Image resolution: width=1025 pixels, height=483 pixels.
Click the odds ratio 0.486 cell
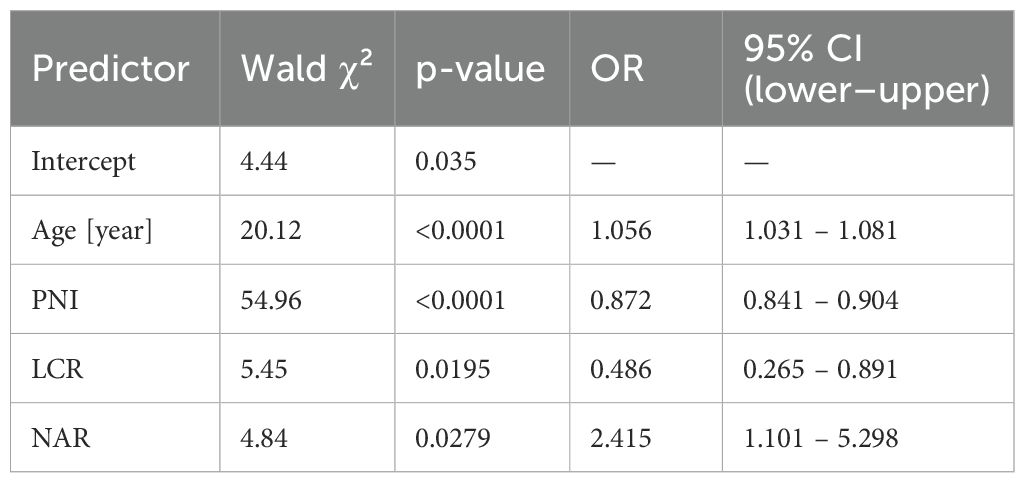point(646,369)
